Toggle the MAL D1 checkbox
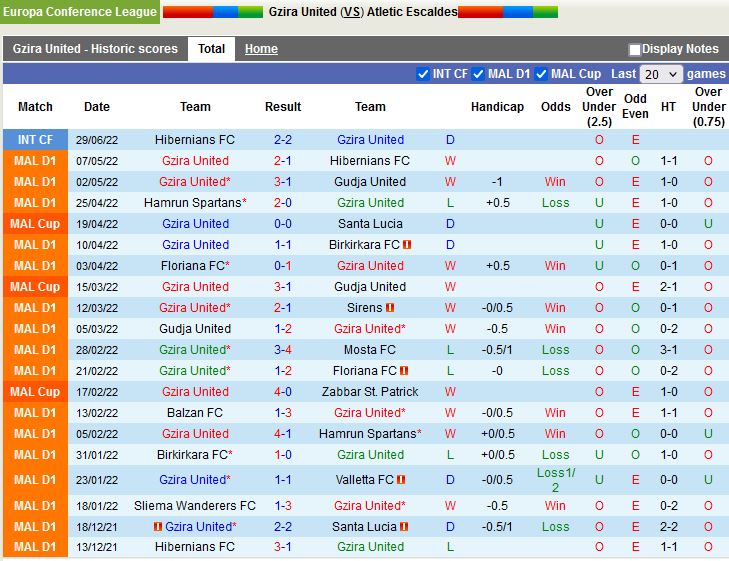 (x=480, y=74)
